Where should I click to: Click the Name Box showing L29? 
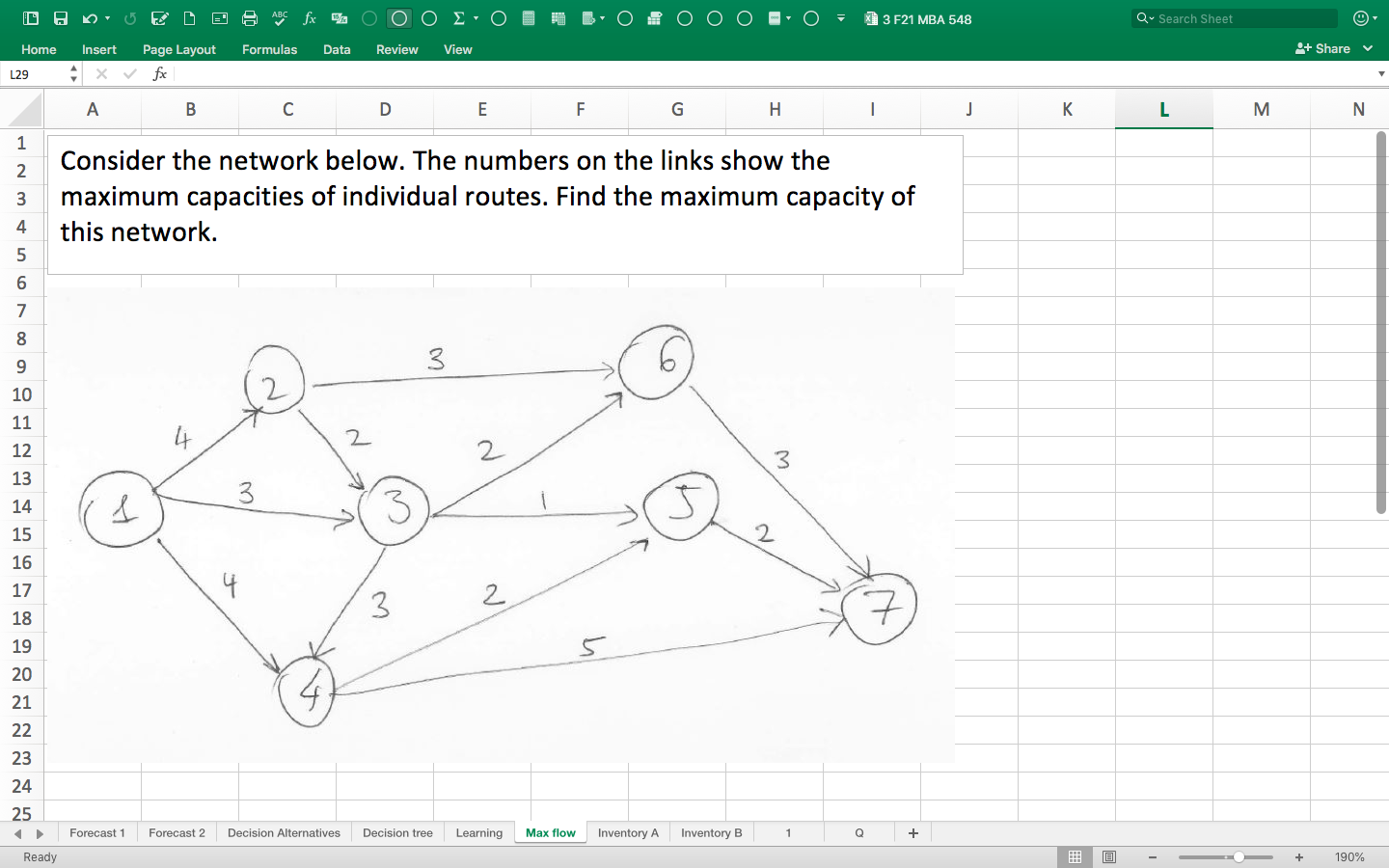click(x=35, y=74)
